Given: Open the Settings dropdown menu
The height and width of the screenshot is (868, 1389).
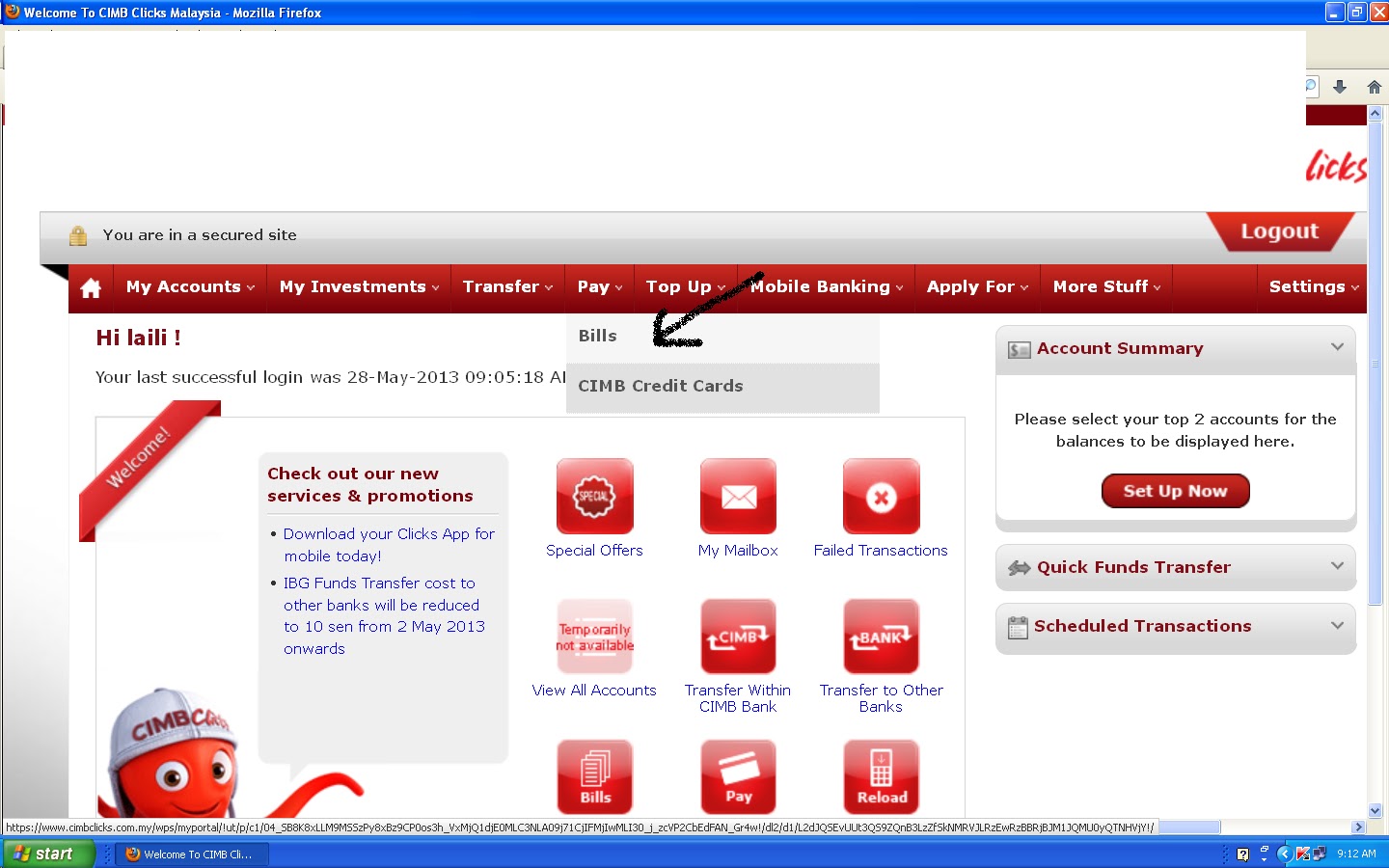Looking at the screenshot, I should point(1314,287).
